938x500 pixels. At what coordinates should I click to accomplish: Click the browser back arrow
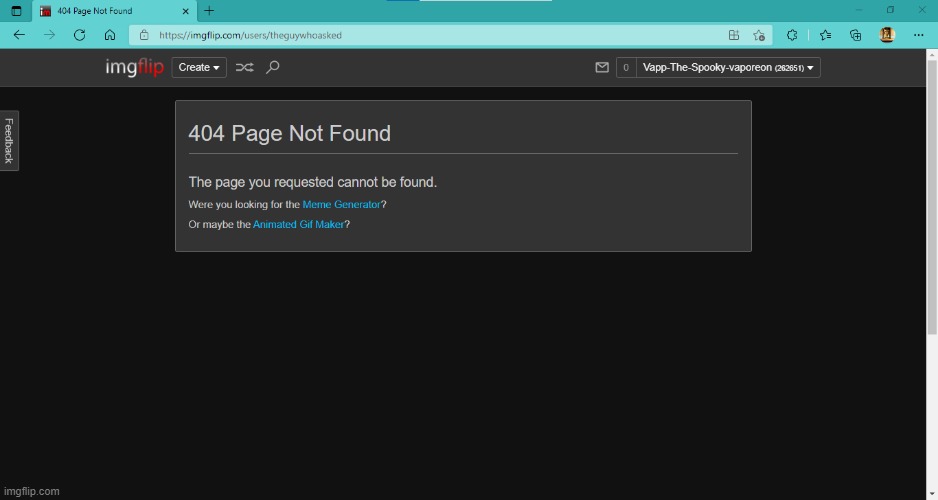(x=19, y=35)
